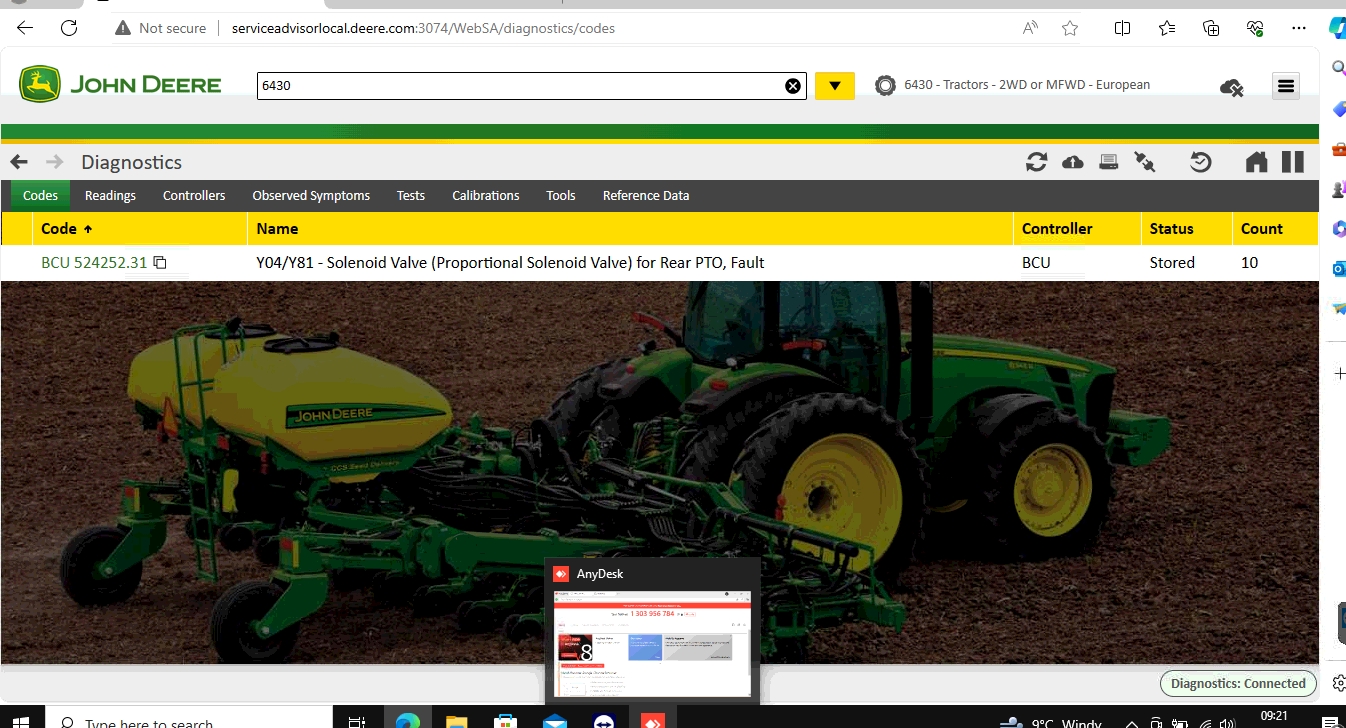Click the John Deere logo
The width and height of the screenshot is (1346, 728).
coord(118,84)
